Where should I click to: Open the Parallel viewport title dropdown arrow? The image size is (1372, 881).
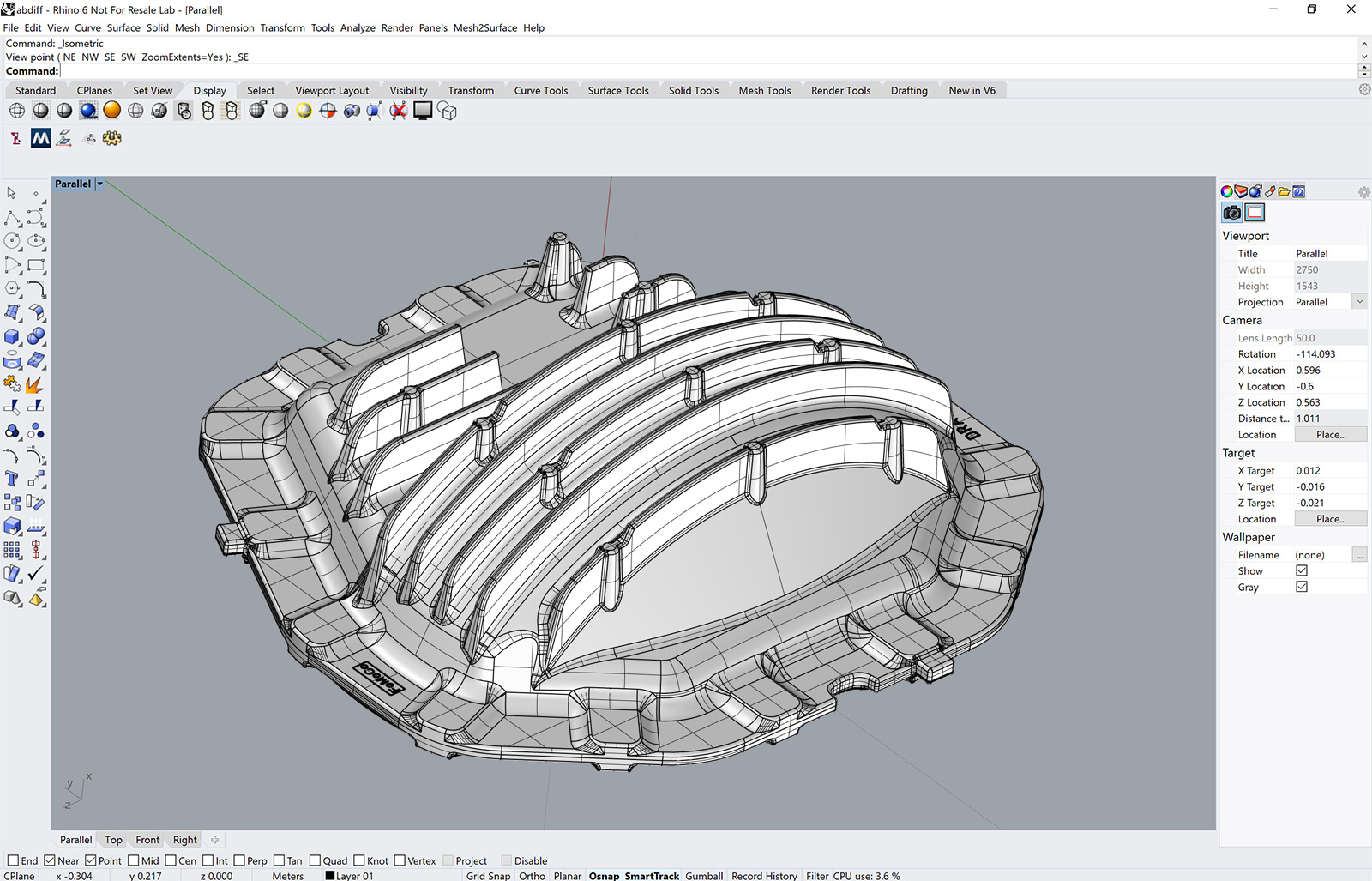click(x=100, y=184)
